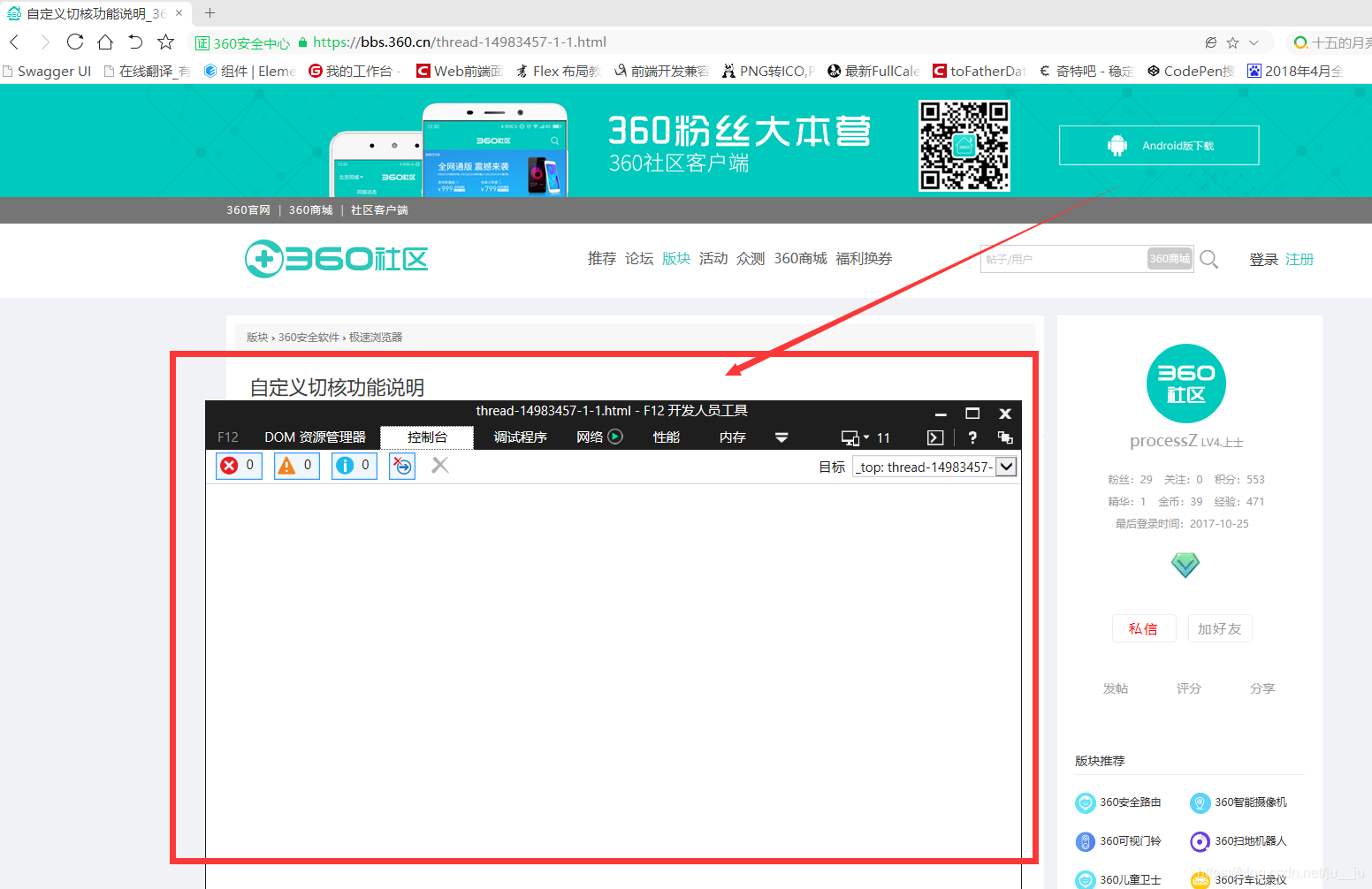Toggle clear-on-navigate console icon
Screen dimensions: 1372x889
[x=402, y=466]
